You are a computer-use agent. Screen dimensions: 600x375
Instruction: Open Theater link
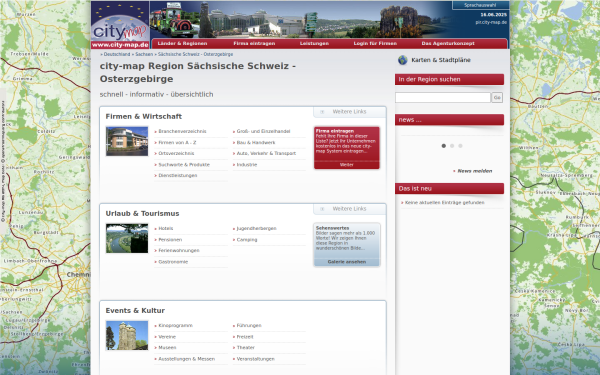click(245, 348)
